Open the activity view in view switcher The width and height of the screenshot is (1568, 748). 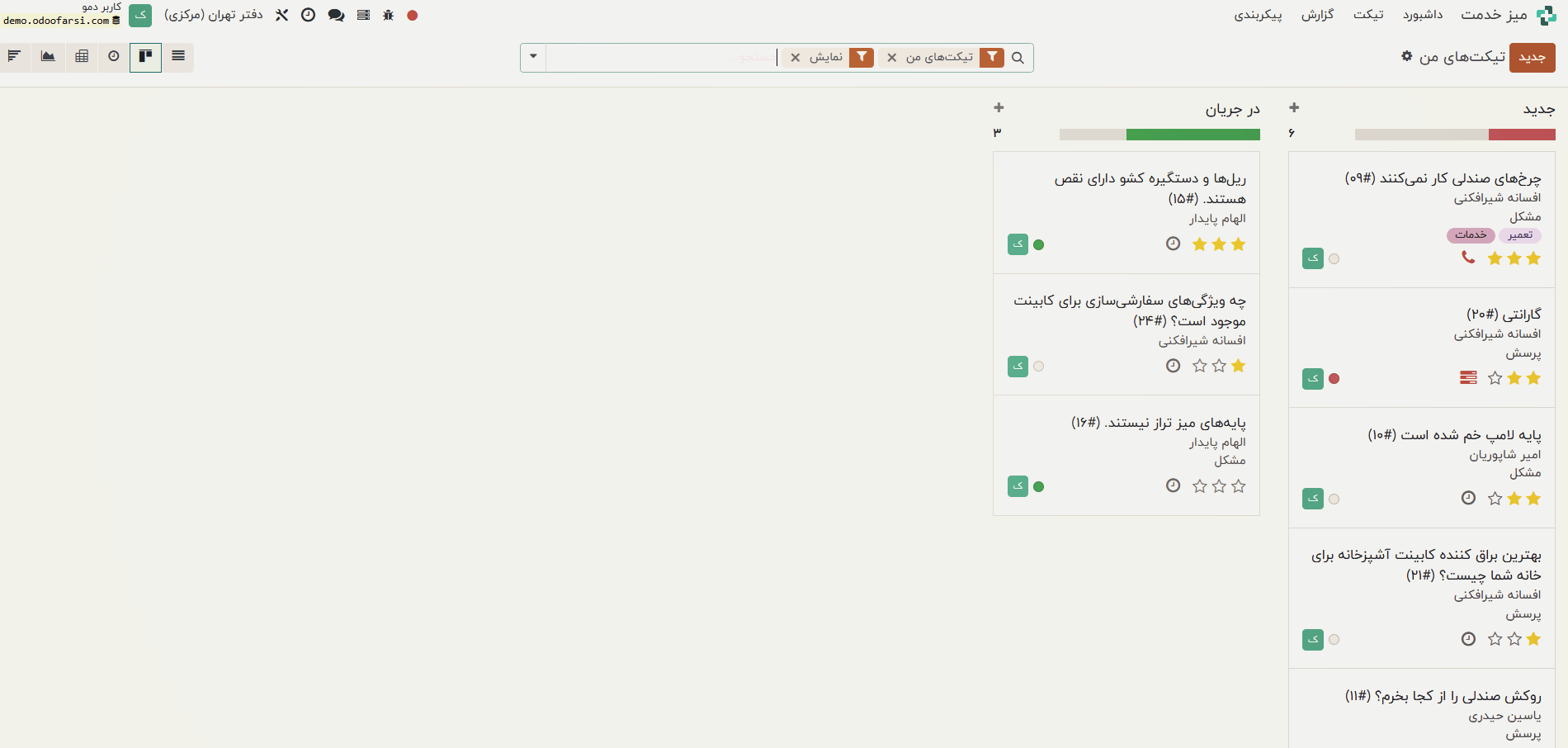tap(114, 56)
